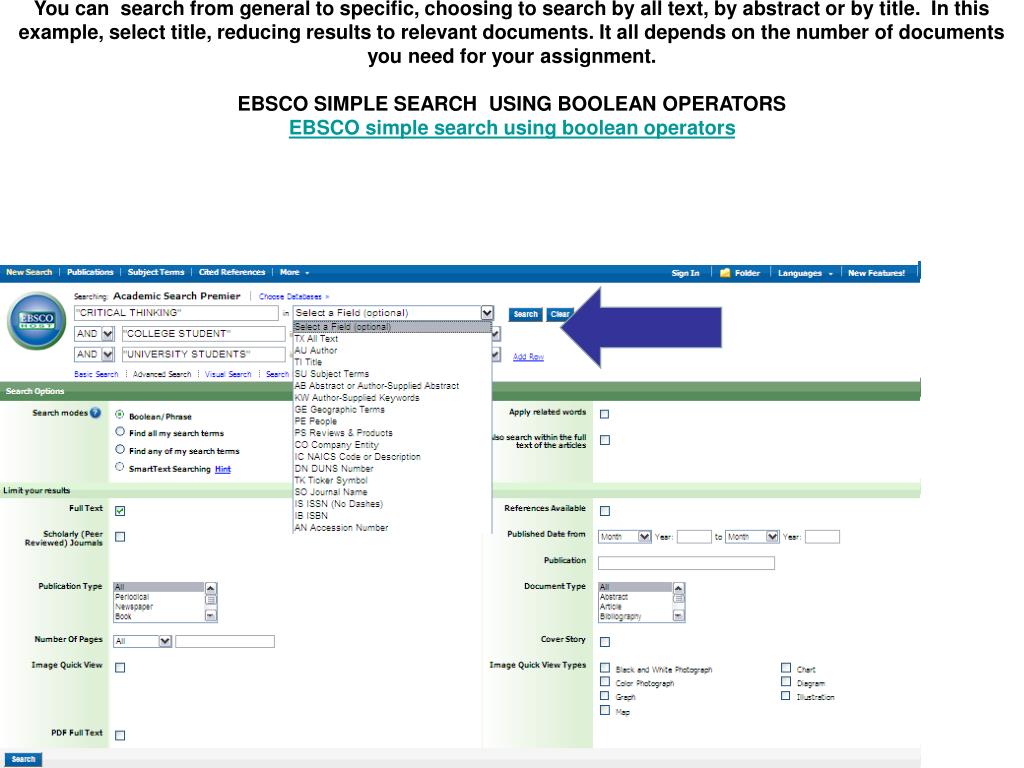Check Black and White Photograph type
The width and height of the screenshot is (1024, 768).
point(605,668)
